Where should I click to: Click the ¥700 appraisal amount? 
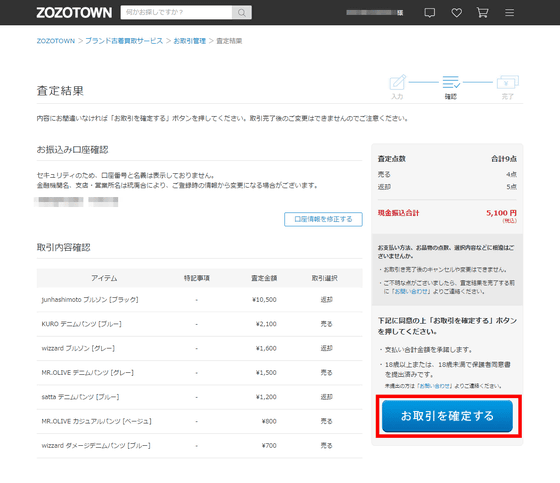[269, 445]
